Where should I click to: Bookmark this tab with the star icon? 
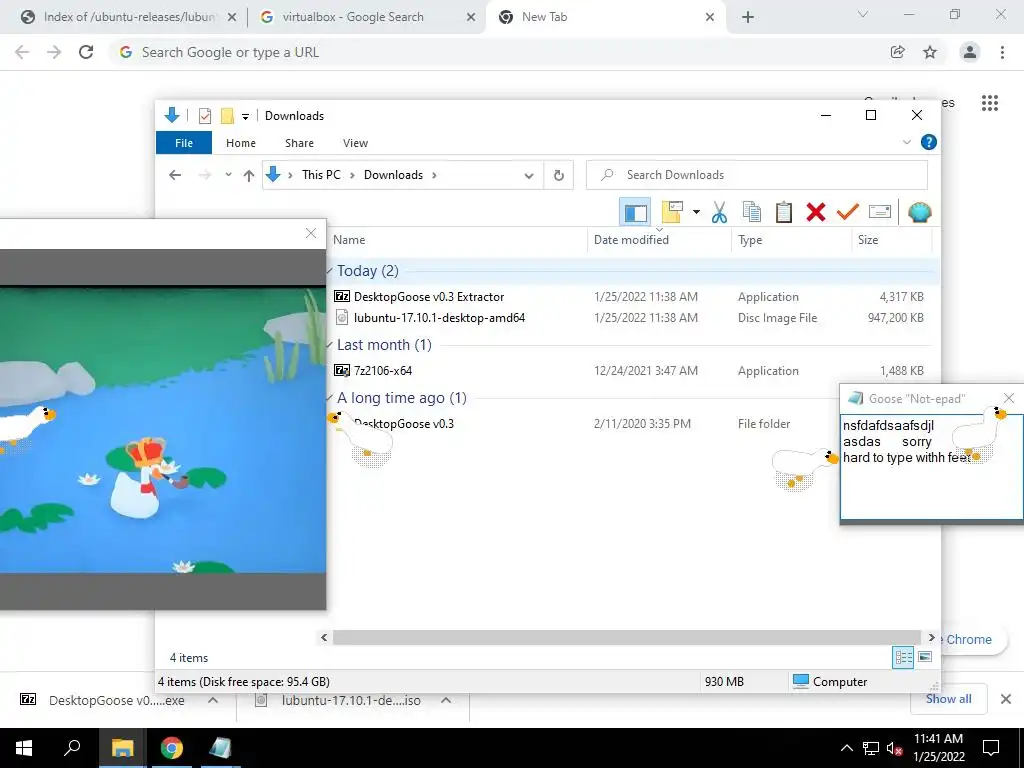(x=930, y=52)
